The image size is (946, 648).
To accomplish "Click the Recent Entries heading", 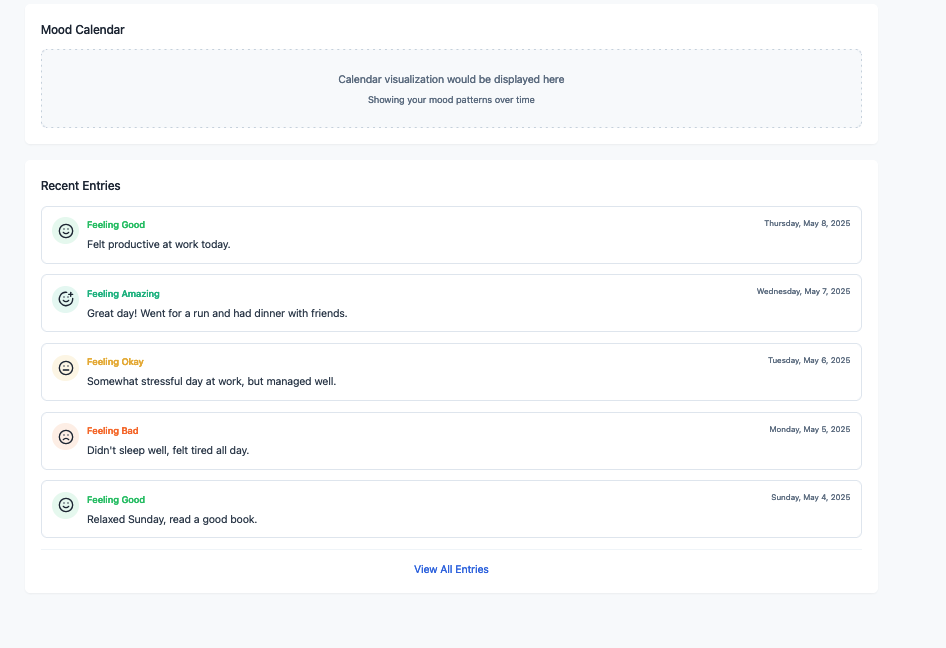I will 80,186.
